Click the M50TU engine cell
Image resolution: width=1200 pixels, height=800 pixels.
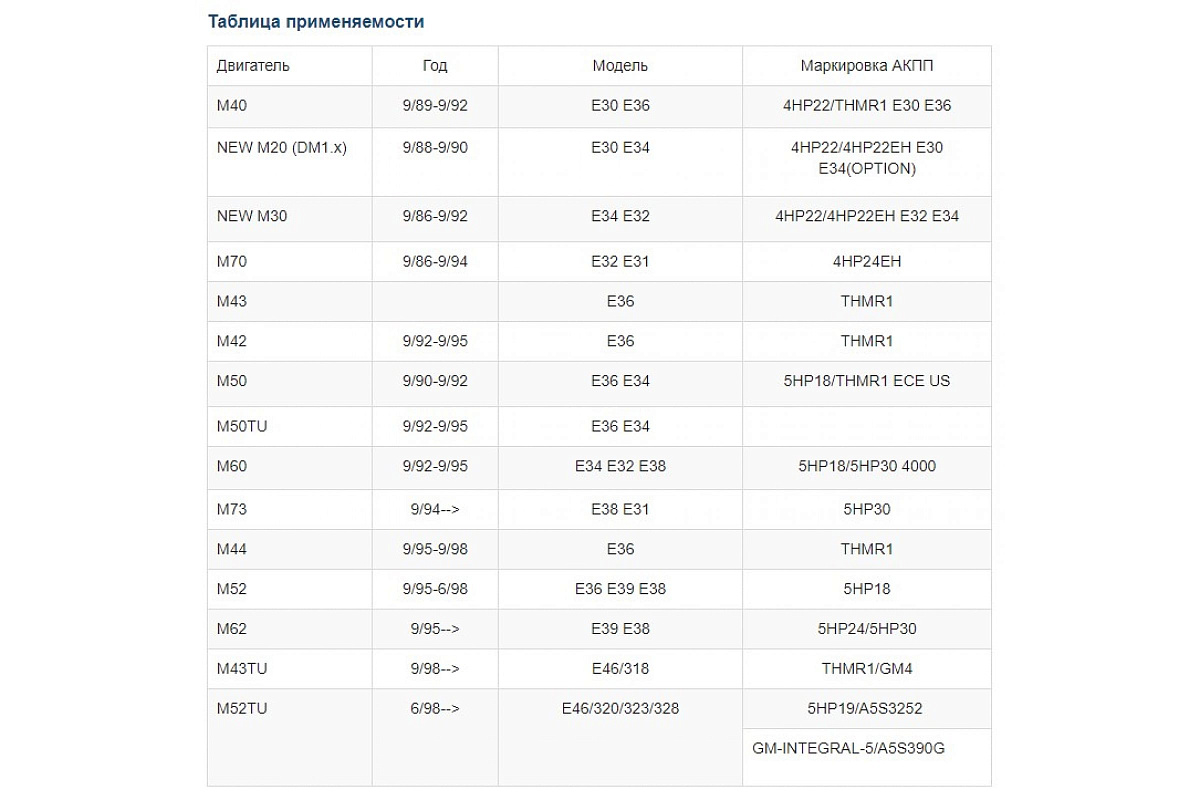[x=242, y=426]
